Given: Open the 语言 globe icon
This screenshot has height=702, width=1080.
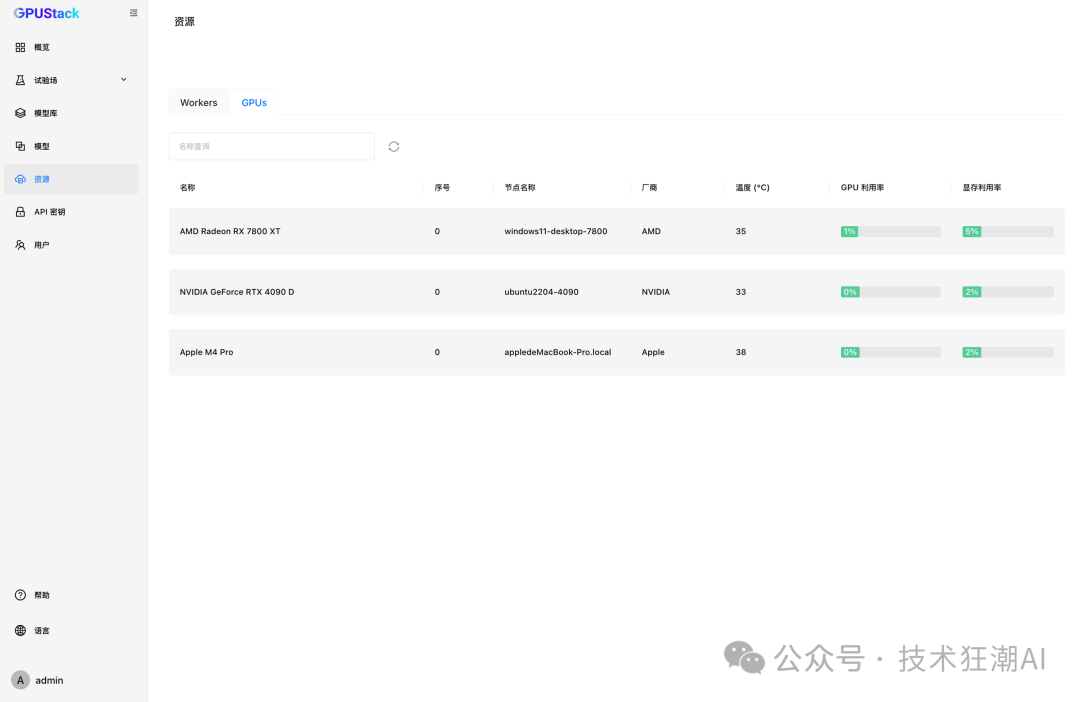Looking at the screenshot, I should click(20, 630).
